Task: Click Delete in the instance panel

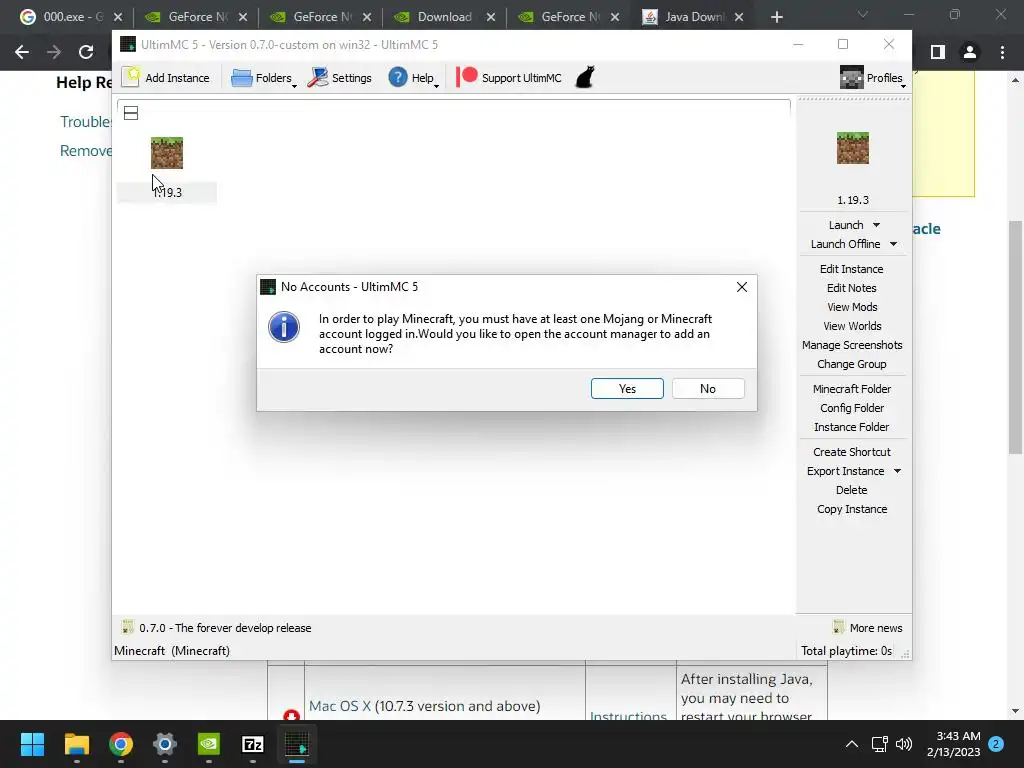Action: coord(852,490)
